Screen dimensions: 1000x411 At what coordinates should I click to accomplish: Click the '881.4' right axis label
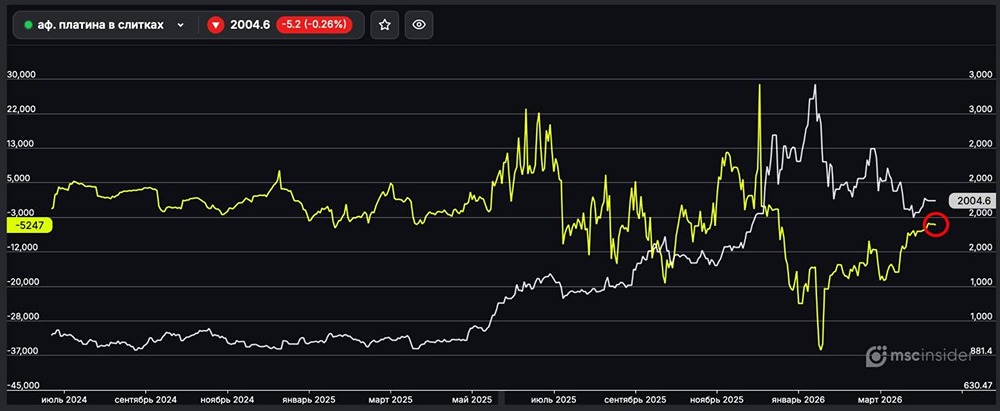click(x=981, y=351)
